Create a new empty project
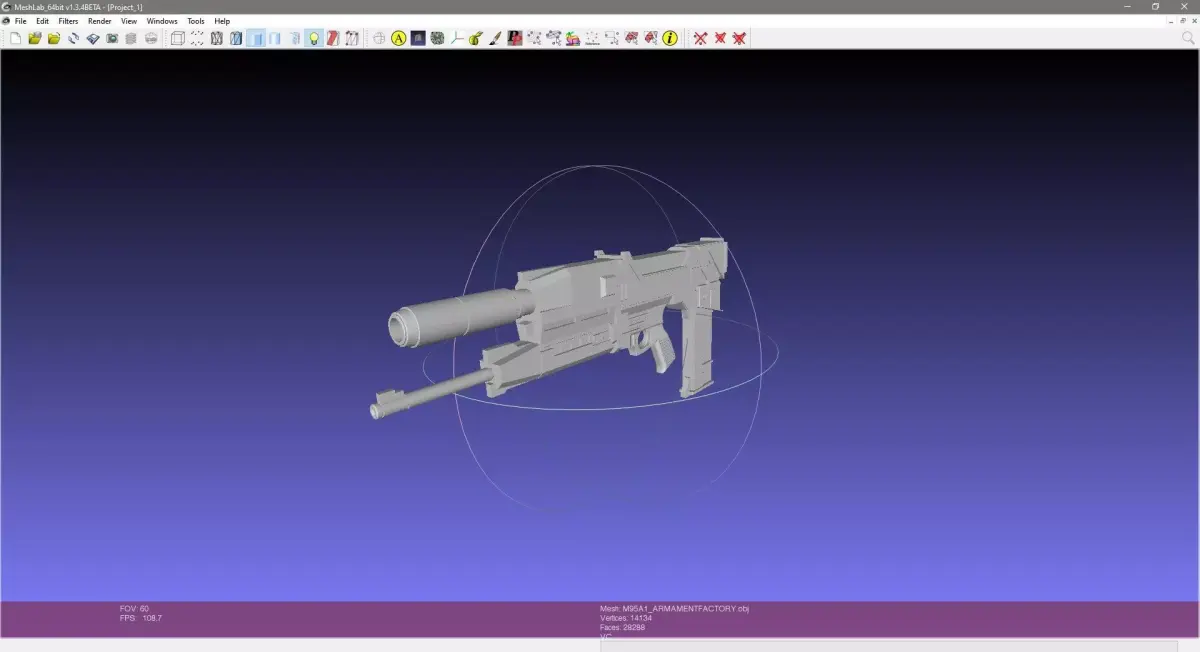This screenshot has height=652, width=1200. pyautogui.click(x=15, y=38)
